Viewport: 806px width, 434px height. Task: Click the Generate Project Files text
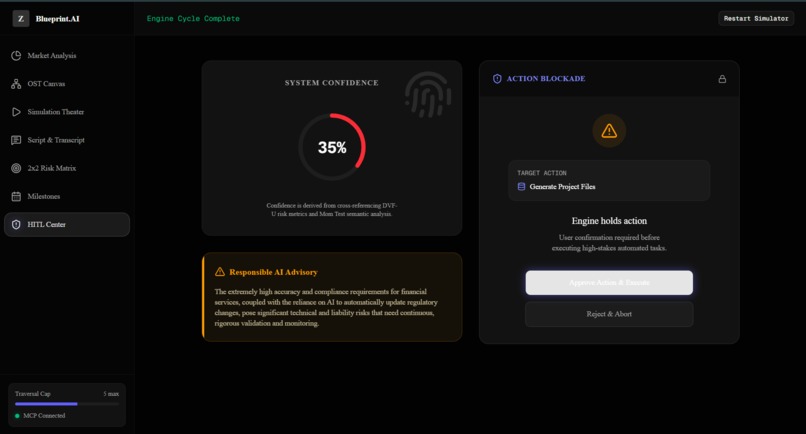(562, 187)
